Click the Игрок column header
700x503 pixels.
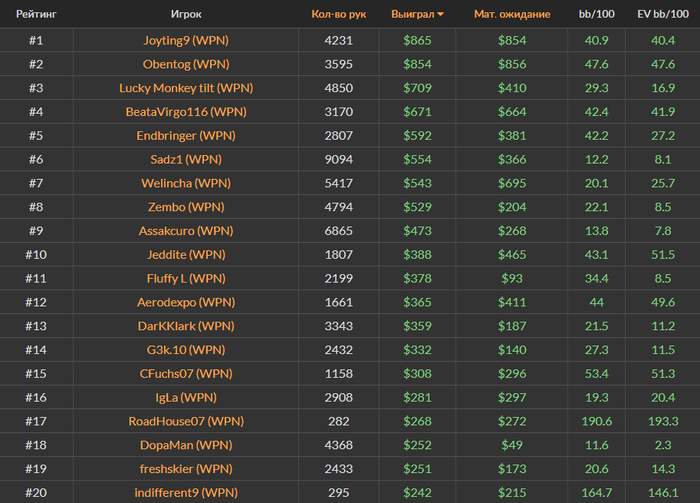coord(186,14)
